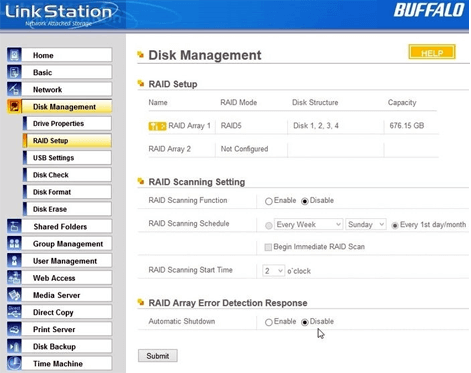Open the Home menu
The image size is (471, 373).
[67, 55]
